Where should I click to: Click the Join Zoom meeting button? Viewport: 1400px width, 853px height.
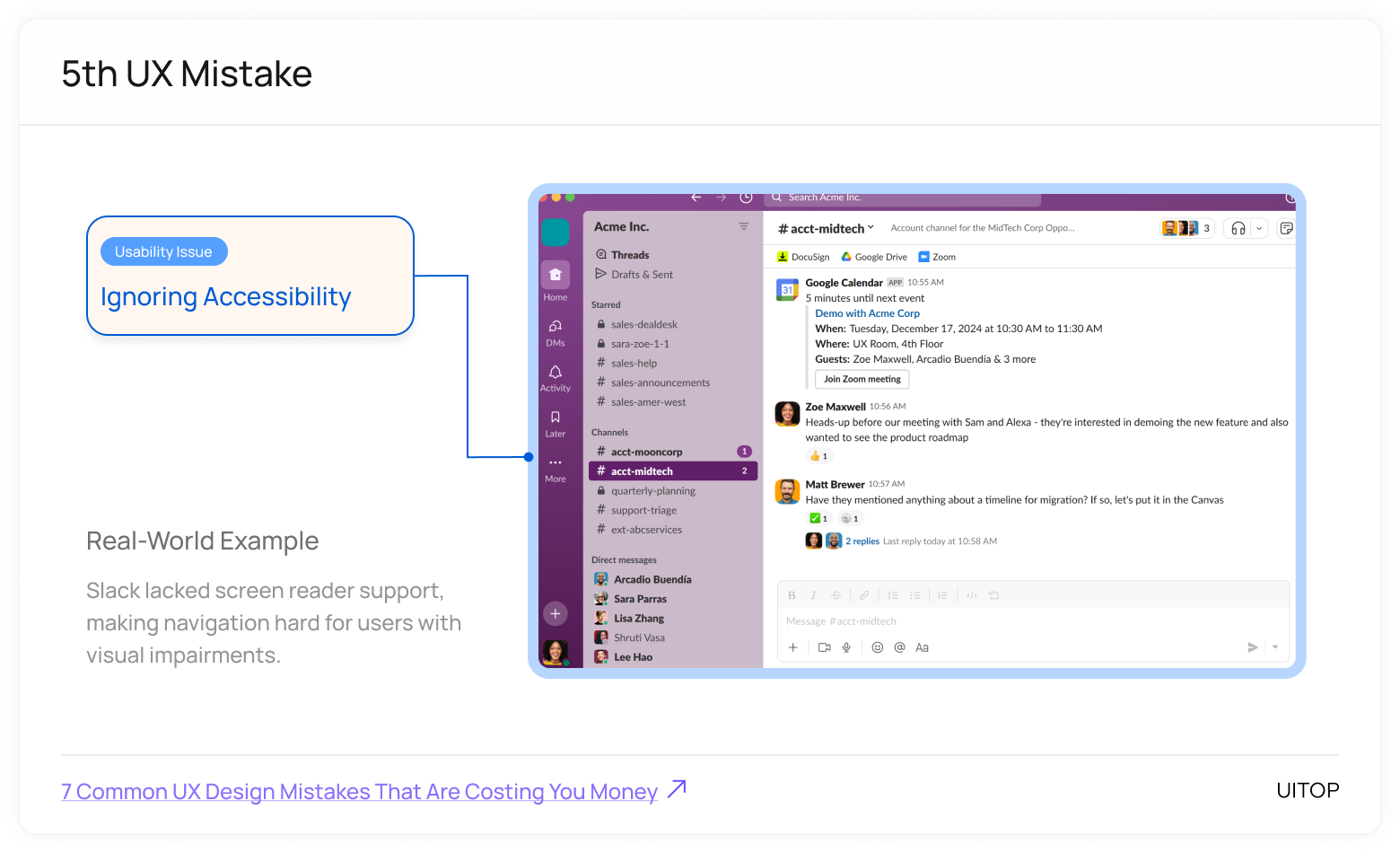(862, 380)
